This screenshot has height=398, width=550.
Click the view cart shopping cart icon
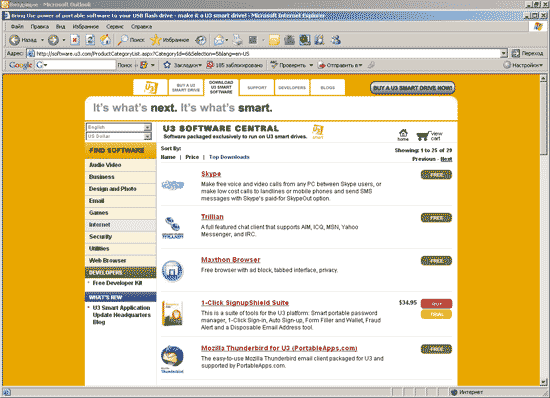423,136
